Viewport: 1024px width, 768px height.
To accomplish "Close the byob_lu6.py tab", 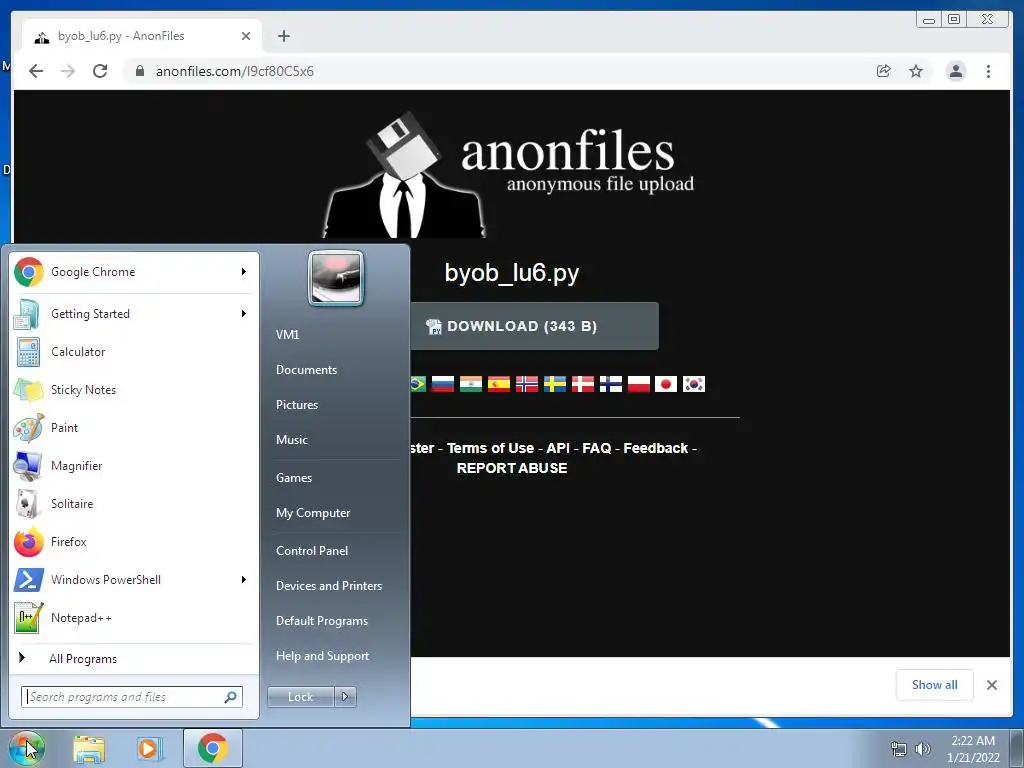I will tap(246, 36).
